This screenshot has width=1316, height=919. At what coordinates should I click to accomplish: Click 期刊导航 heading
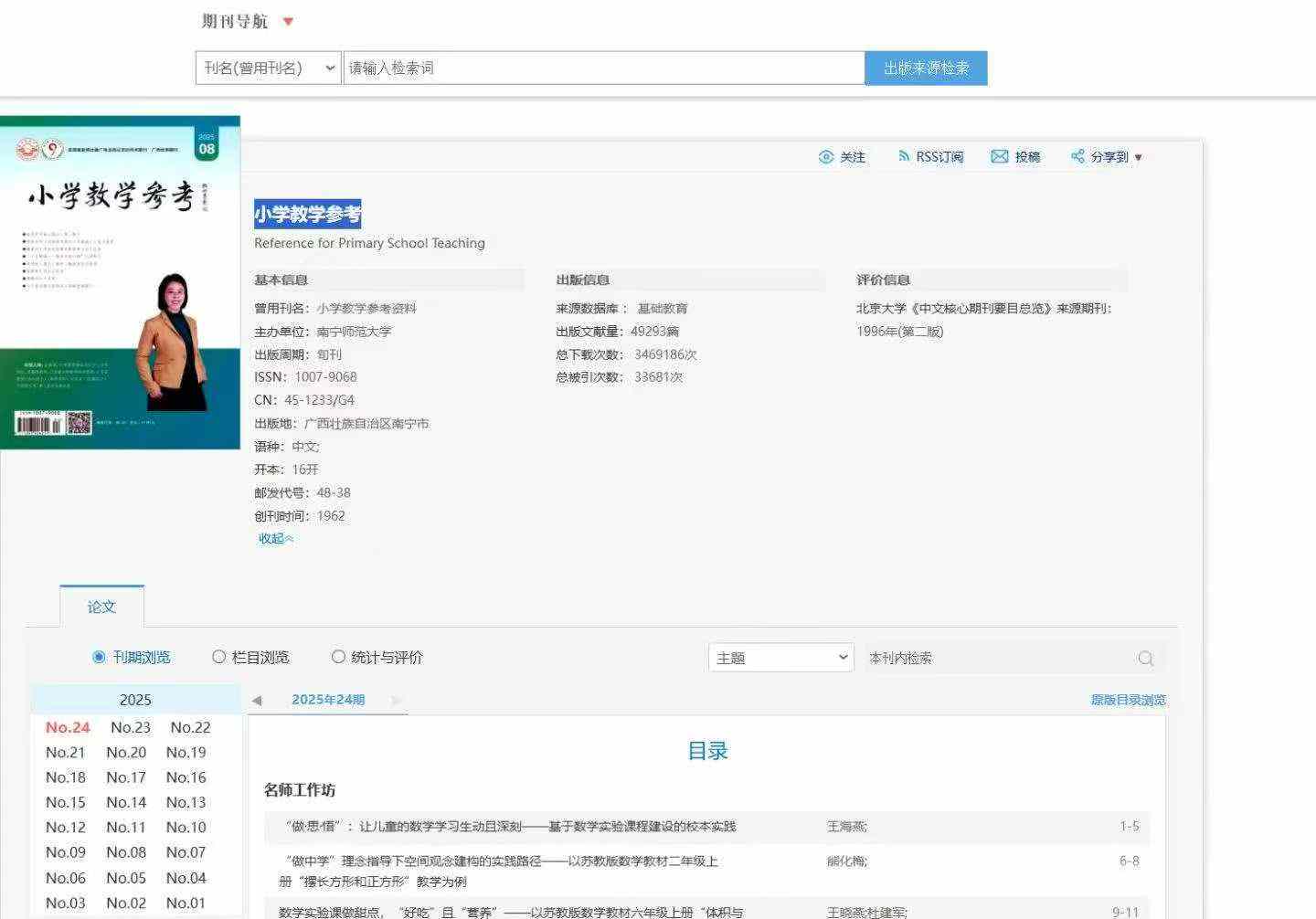click(235, 22)
